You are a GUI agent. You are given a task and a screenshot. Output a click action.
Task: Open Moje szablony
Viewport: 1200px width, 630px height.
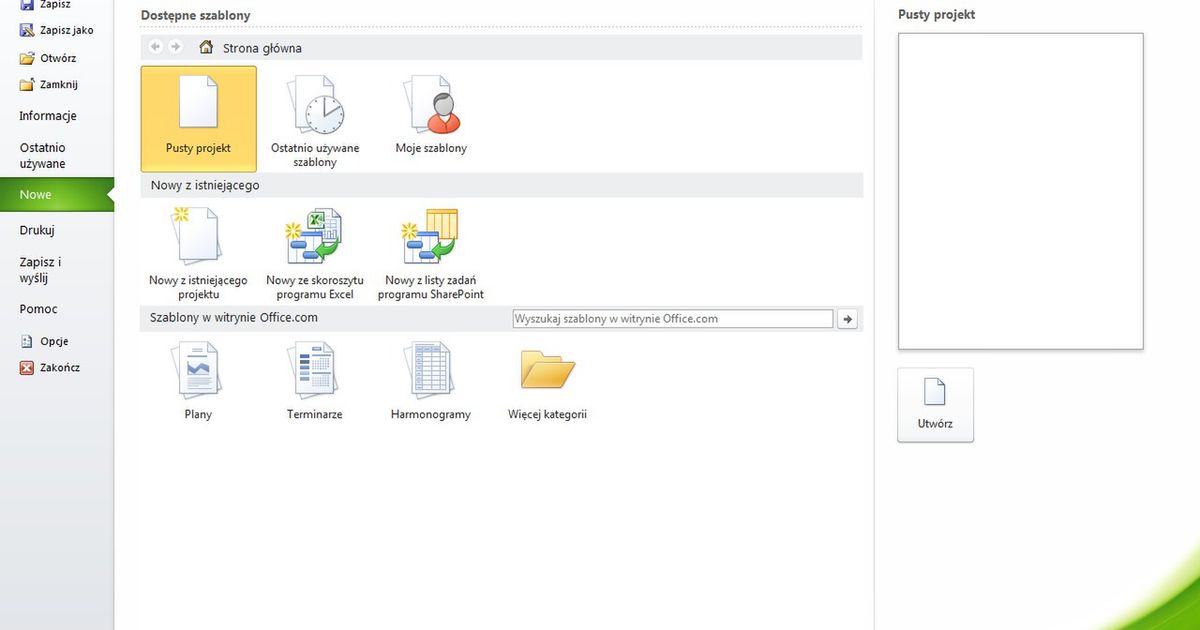(430, 110)
